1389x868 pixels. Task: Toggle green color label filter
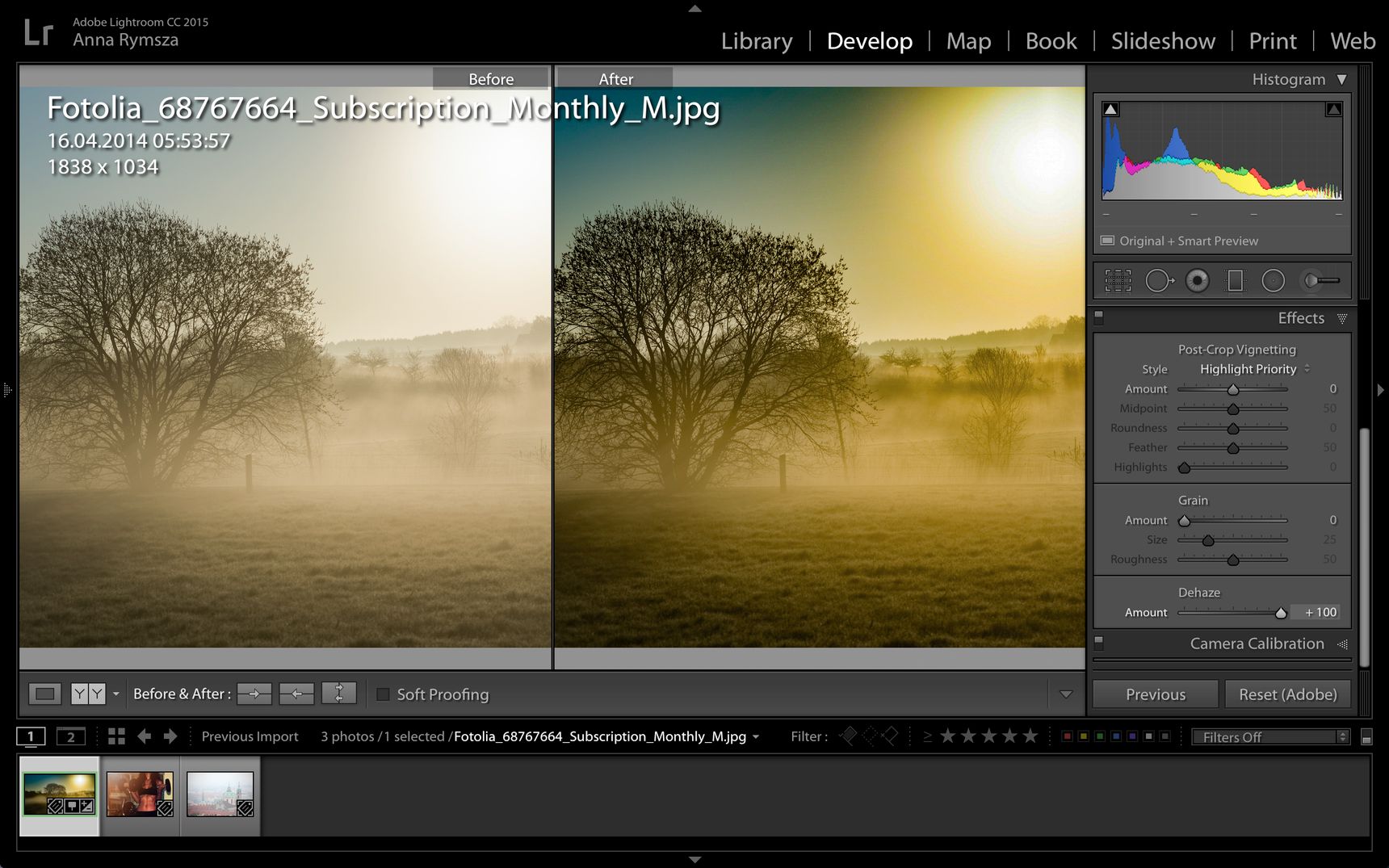[1099, 736]
